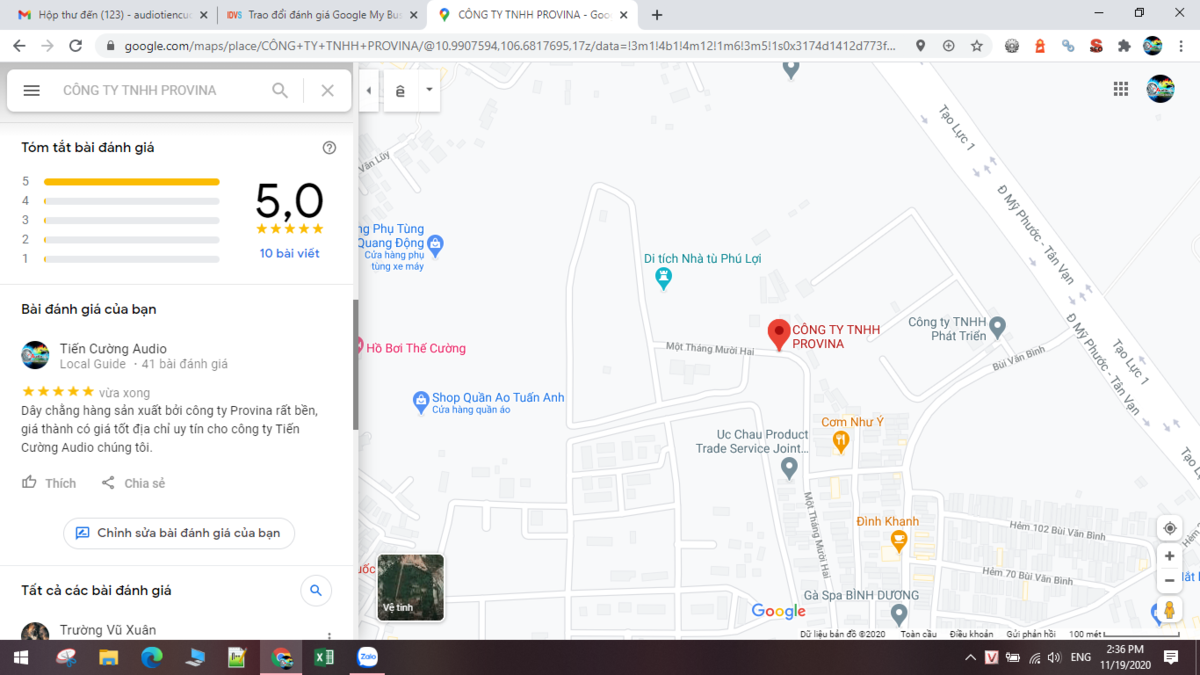
Task: Click the Uc Chau Product marker pin
Action: click(x=789, y=466)
